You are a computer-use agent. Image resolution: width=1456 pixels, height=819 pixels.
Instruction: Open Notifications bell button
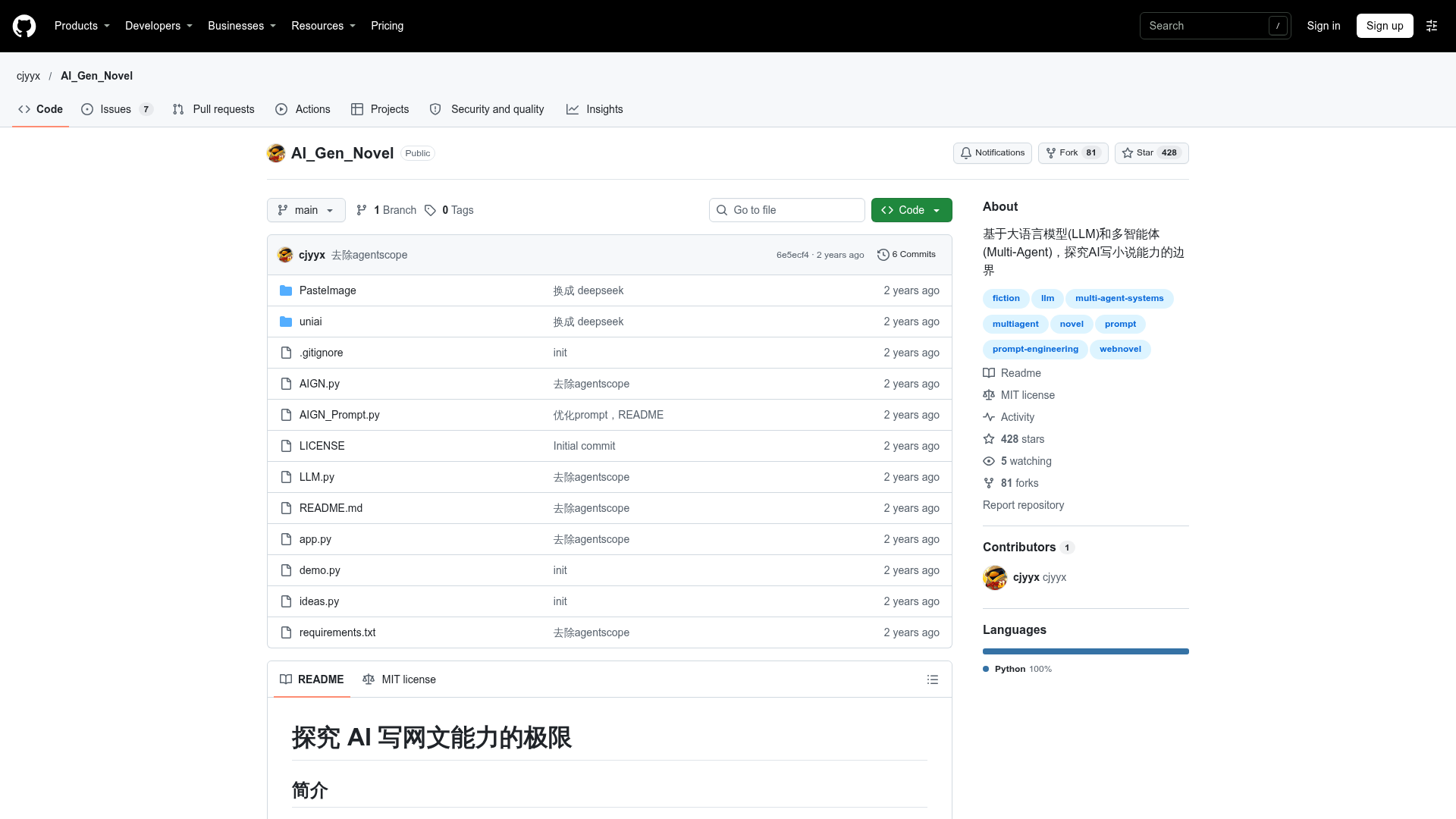(x=993, y=153)
